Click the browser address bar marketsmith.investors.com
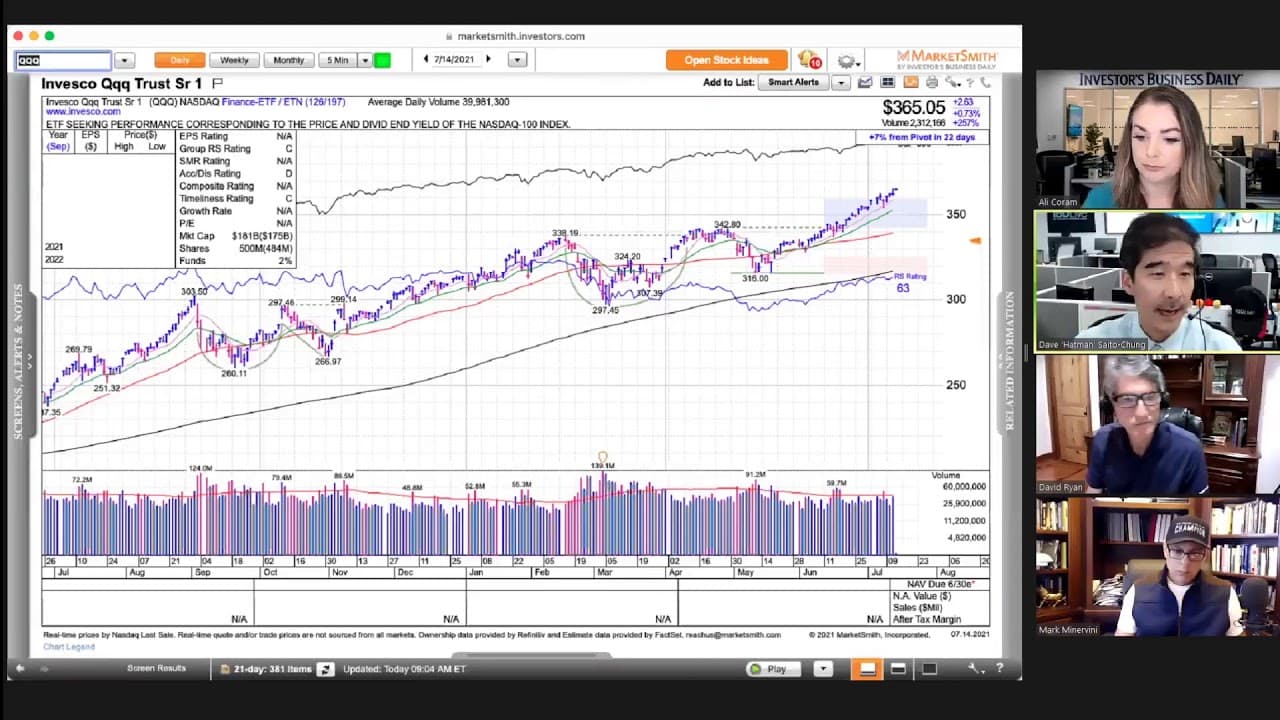Viewport: 1280px width, 720px height. [520, 36]
